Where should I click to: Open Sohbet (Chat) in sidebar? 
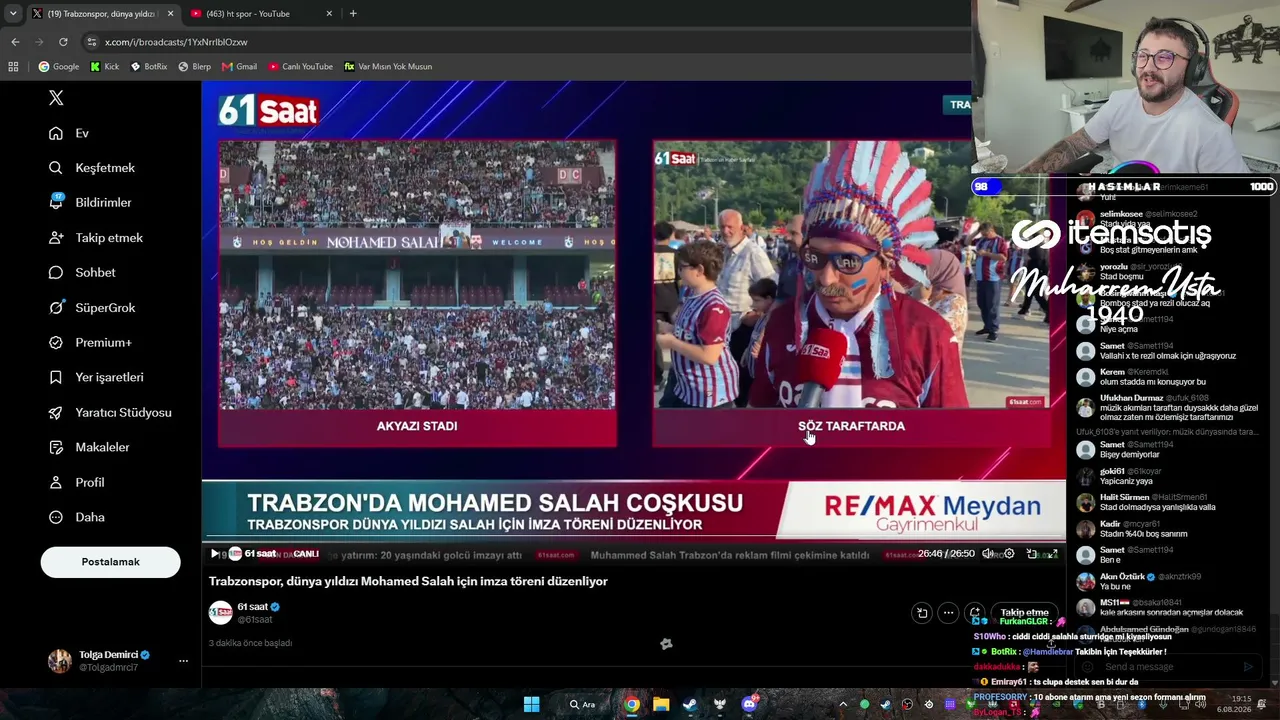[82, 272]
